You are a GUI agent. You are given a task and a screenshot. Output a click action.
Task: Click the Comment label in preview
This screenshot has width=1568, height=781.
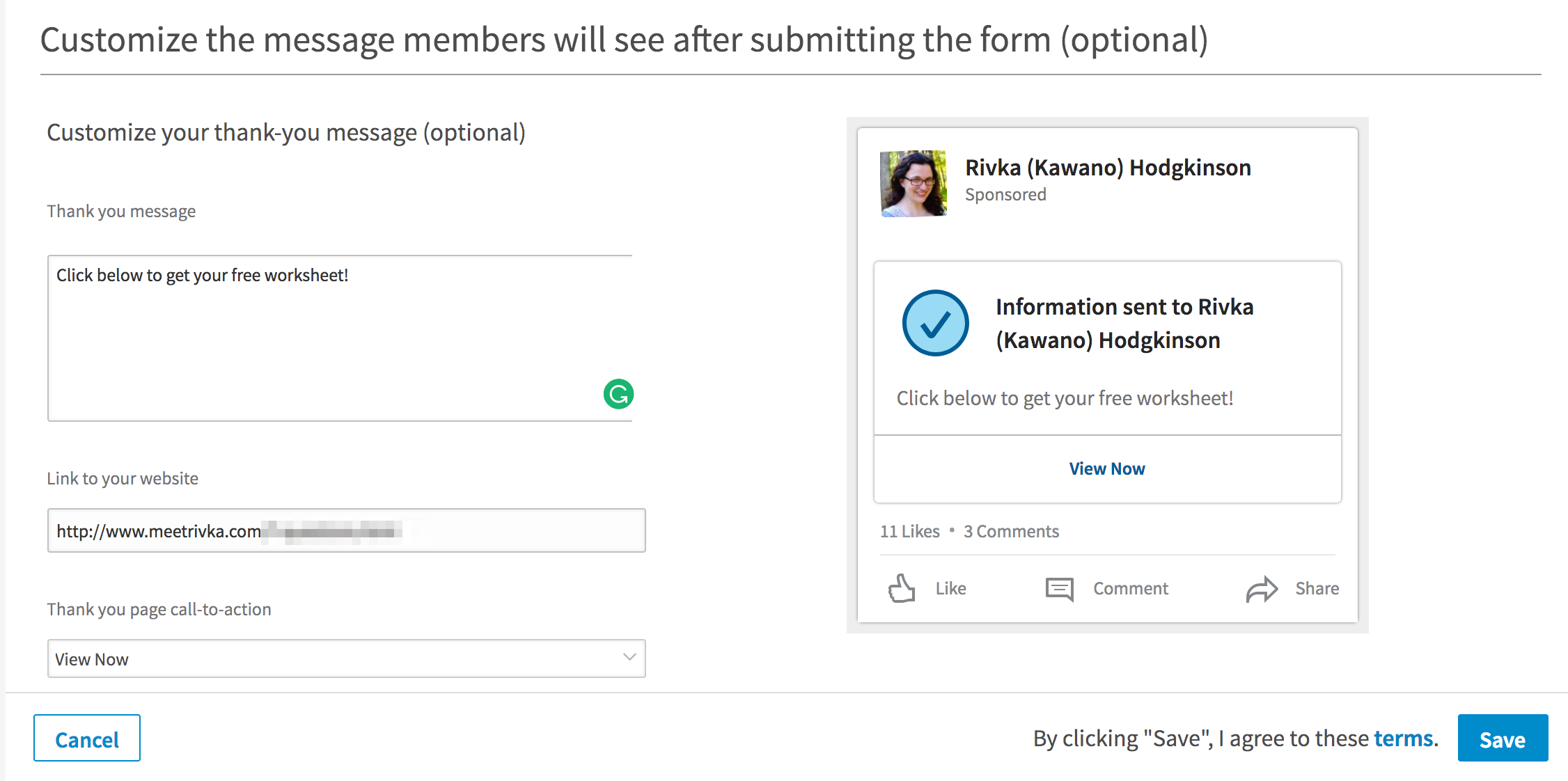pyautogui.click(x=1131, y=588)
